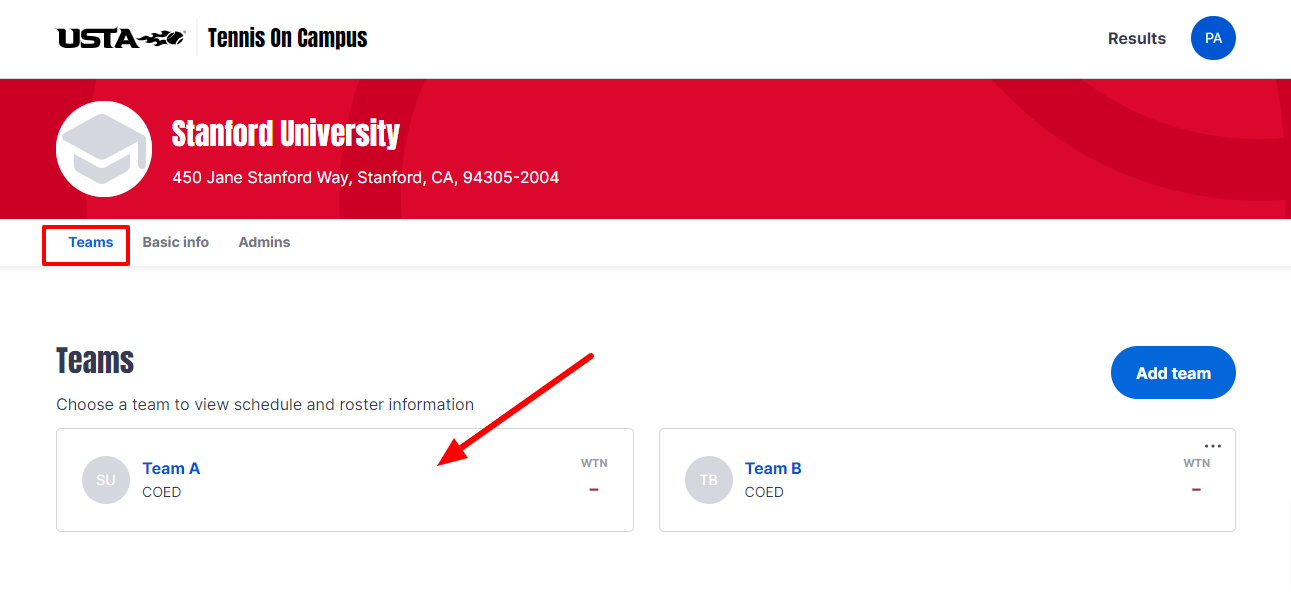Open Results in the top navigation
This screenshot has width=1291, height=614.
tap(1137, 38)
